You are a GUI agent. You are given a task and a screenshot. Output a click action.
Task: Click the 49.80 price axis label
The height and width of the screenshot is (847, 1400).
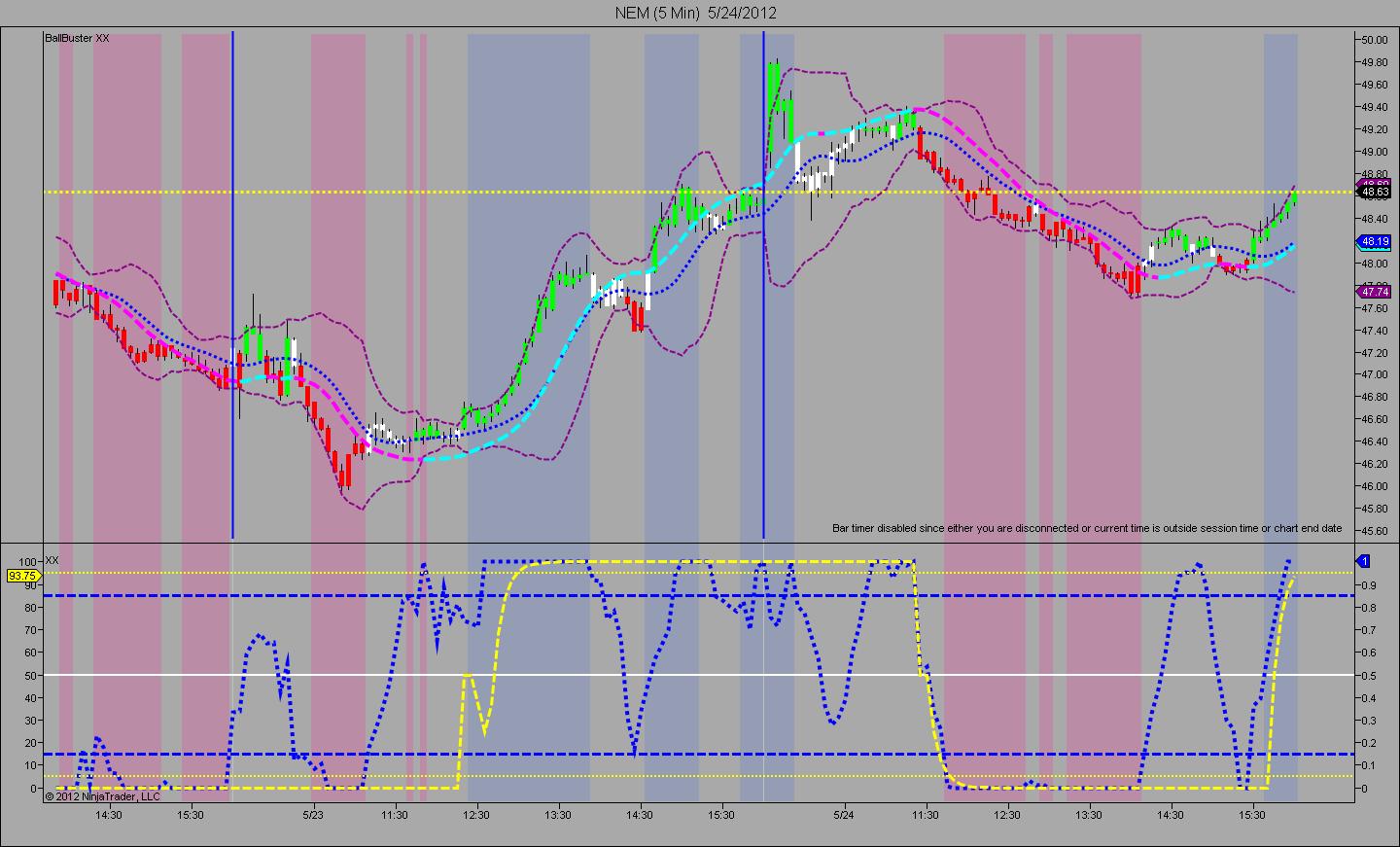click(x=1375, y=62)
